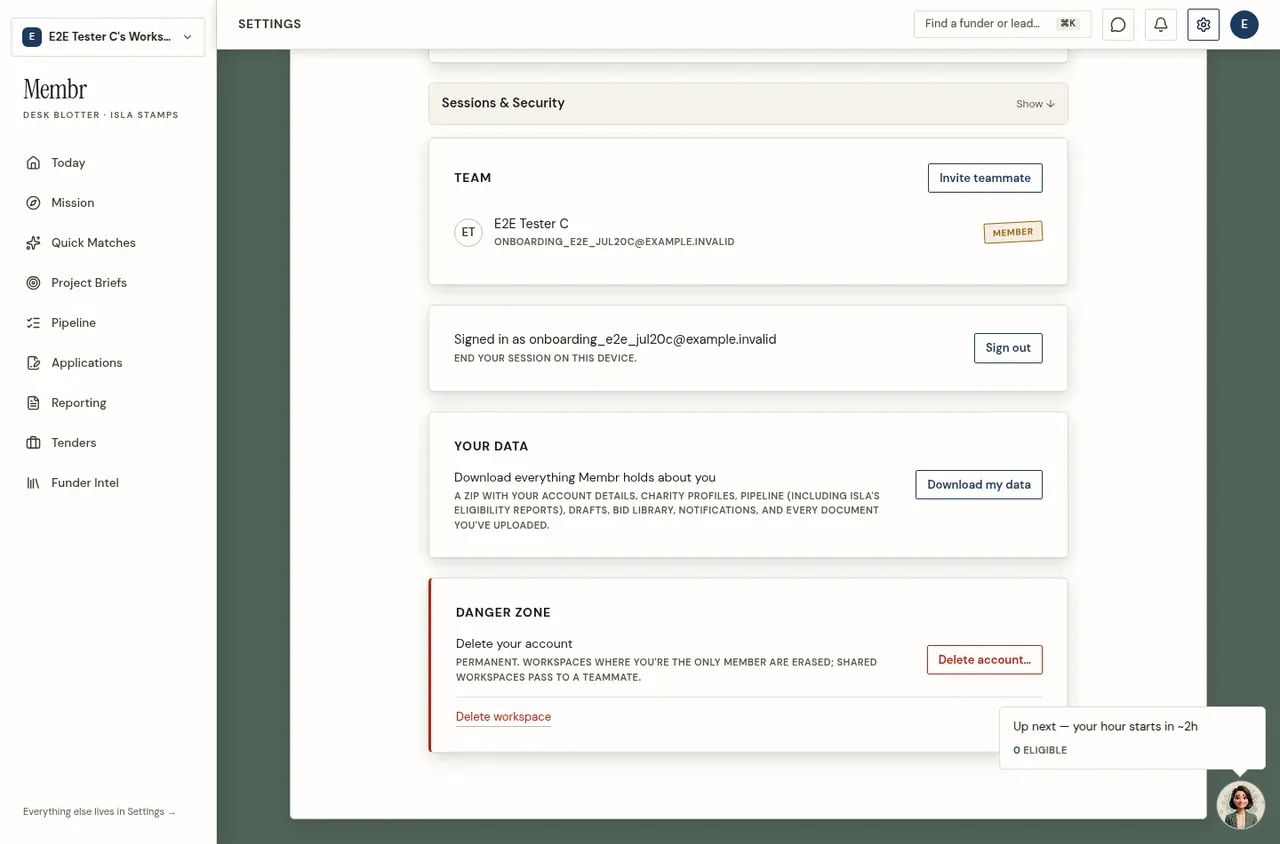Click the Quick Matches sparkle icon

(33, 243)
